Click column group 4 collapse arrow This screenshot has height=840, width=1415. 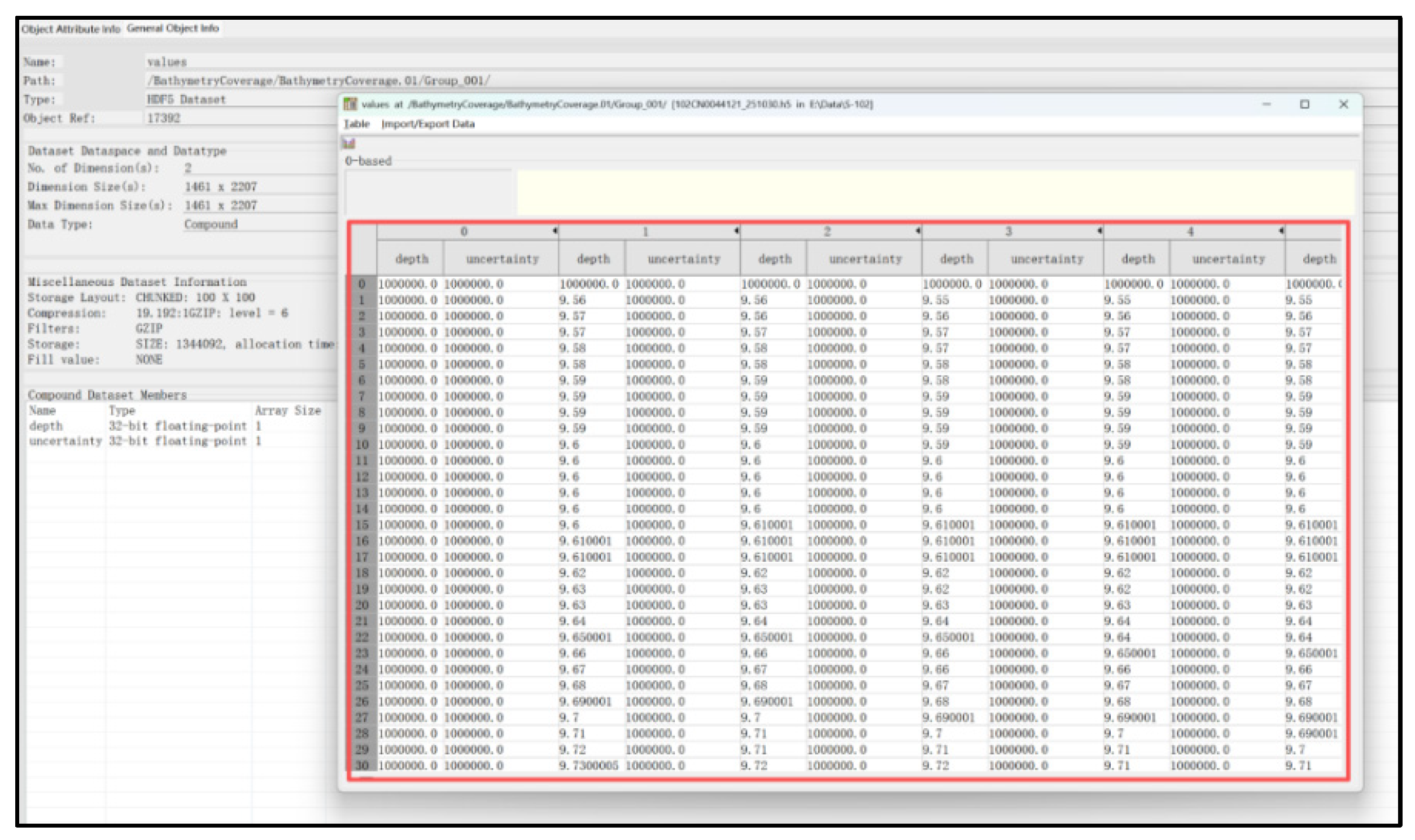point(1281,230)
